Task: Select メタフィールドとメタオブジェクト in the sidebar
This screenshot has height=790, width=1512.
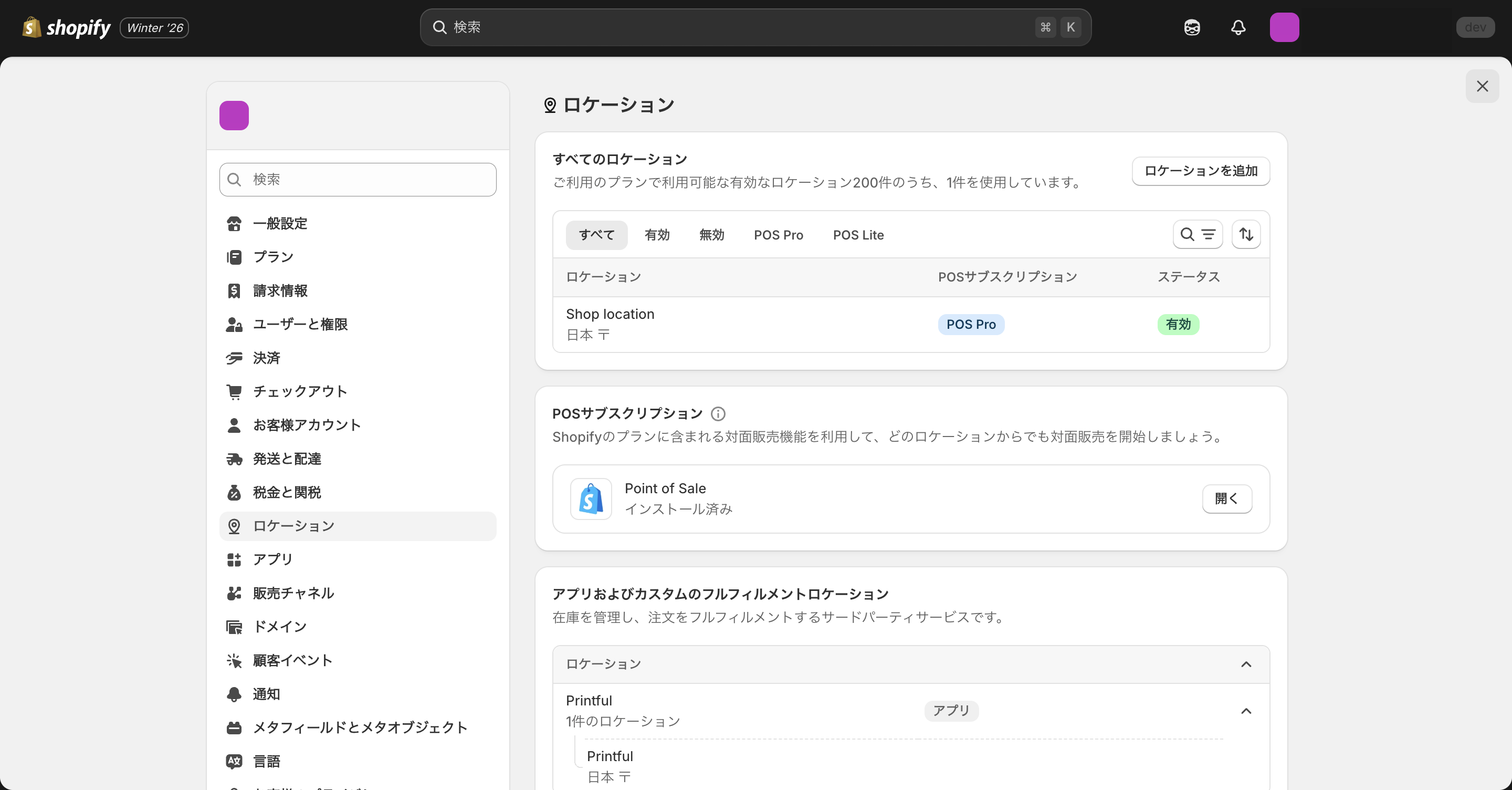Action: click(x=360, y=727)
